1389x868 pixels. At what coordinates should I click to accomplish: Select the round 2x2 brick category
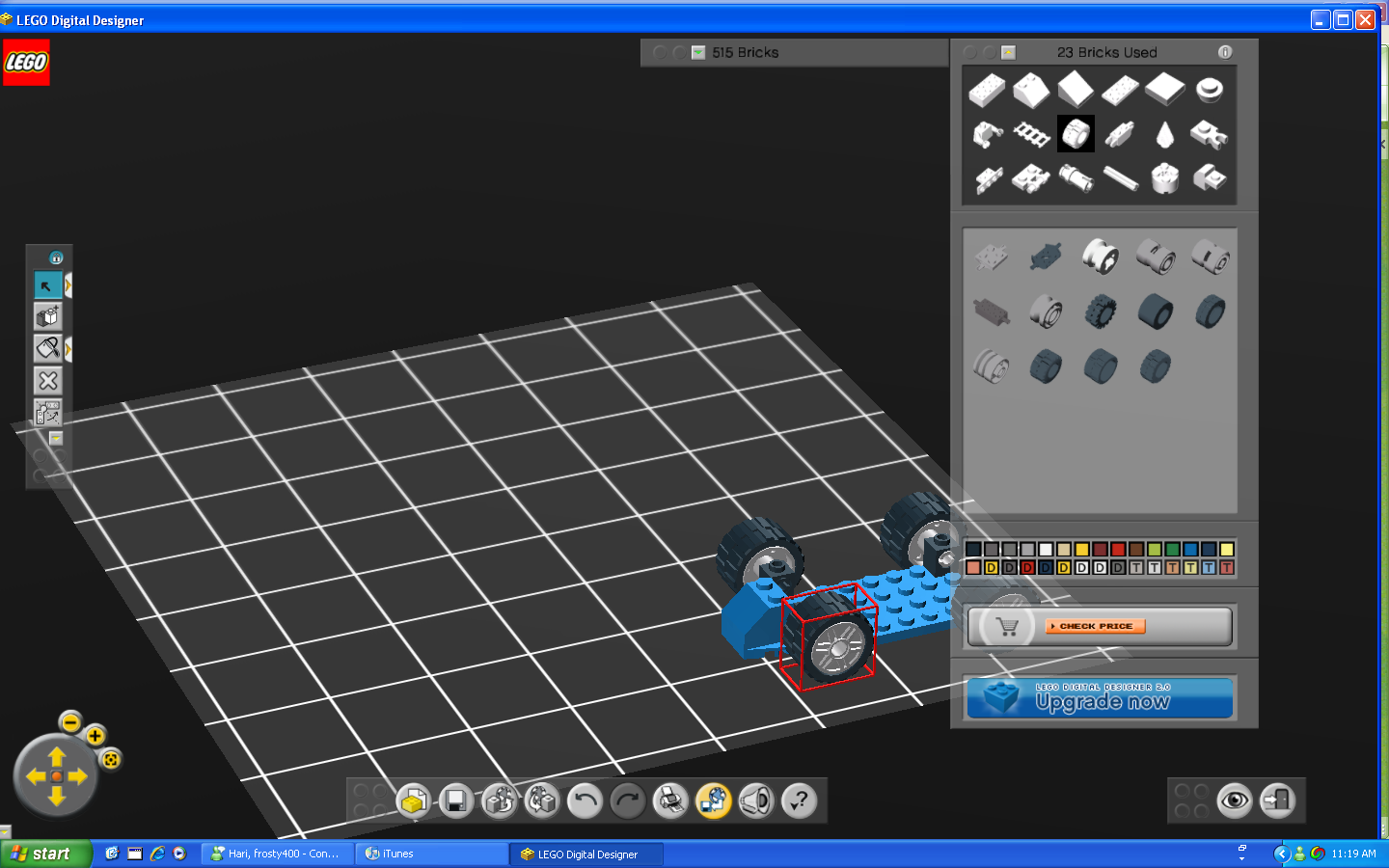1165,178
